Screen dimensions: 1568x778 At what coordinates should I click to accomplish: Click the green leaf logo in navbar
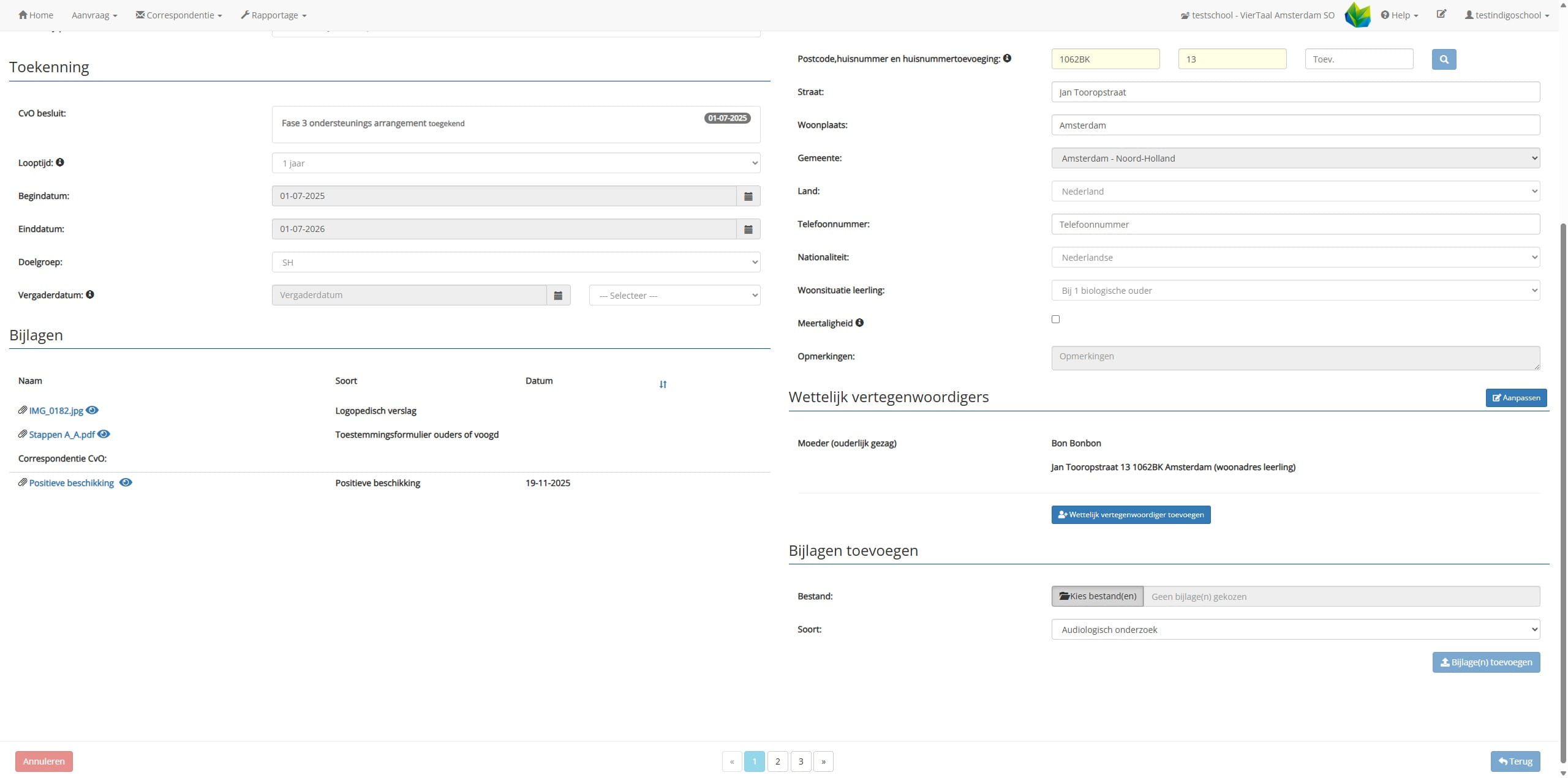click(1357, 15)
